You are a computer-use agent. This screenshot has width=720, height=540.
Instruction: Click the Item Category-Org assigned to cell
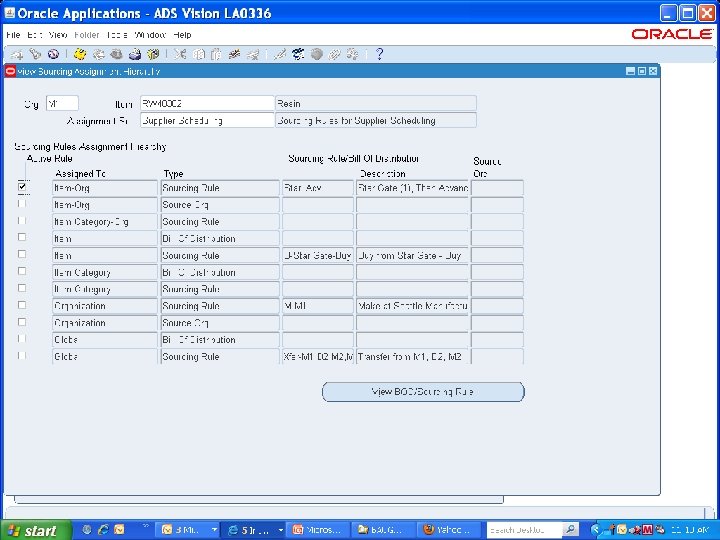click(x=105, y=222)
